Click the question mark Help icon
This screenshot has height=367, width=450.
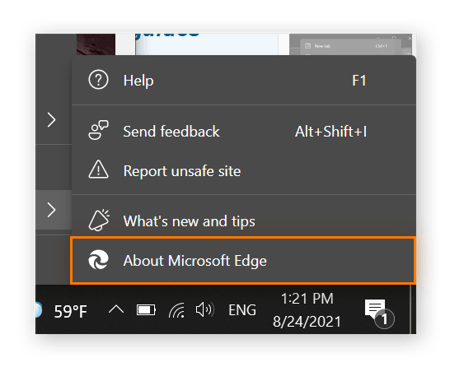coord(98,80)
